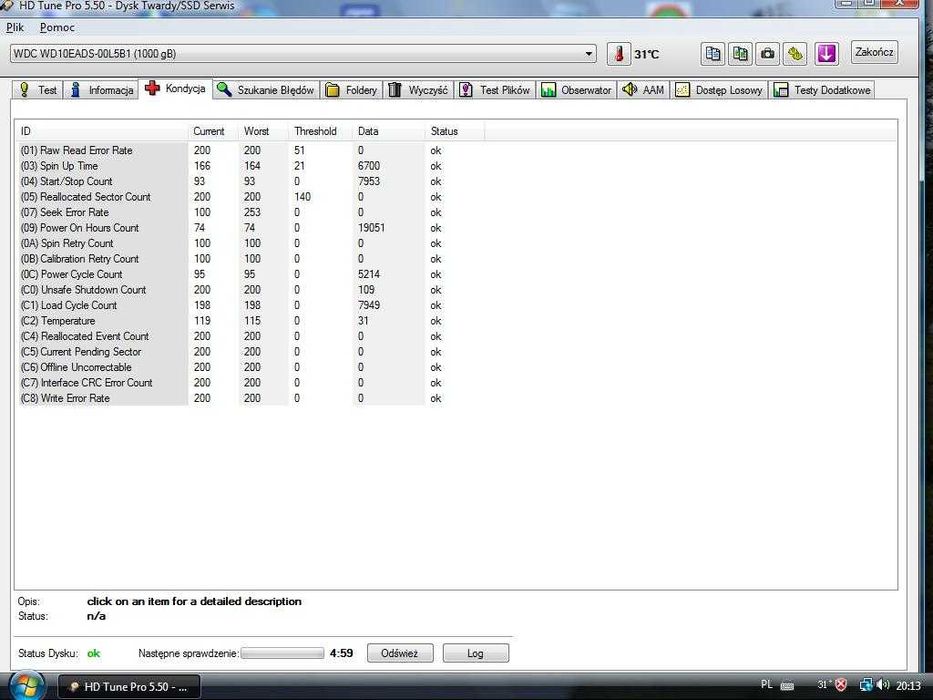
Task: Open the drive selection dropdown
Action: pos(303,54)
